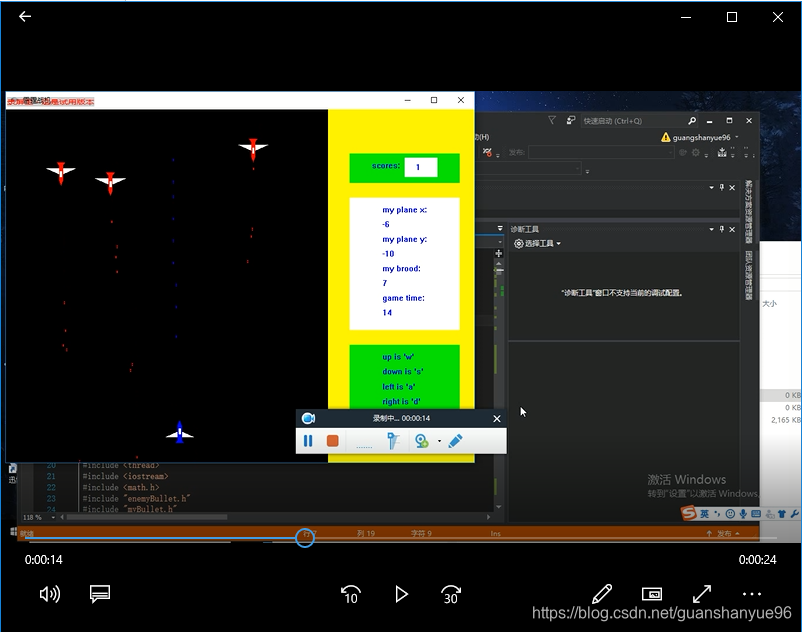Play the paused video
Viewport: 802px width, 632px height.
(x=402, y=594)
